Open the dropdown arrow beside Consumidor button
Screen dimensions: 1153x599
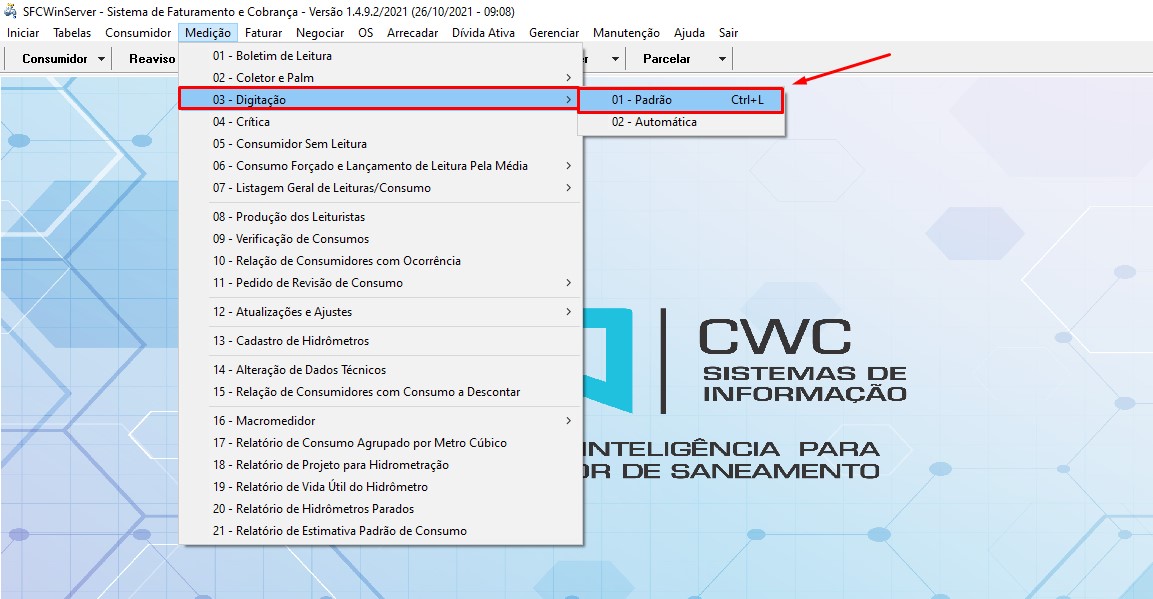[102, 59]
